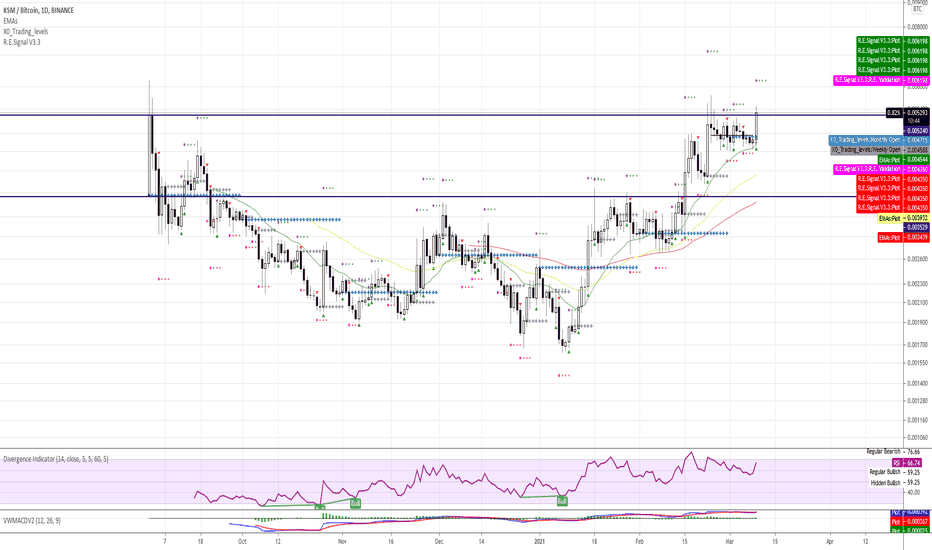The image size is (932, 550).
Task: Click the Bull label near 2021
Action: click(562, 501)
